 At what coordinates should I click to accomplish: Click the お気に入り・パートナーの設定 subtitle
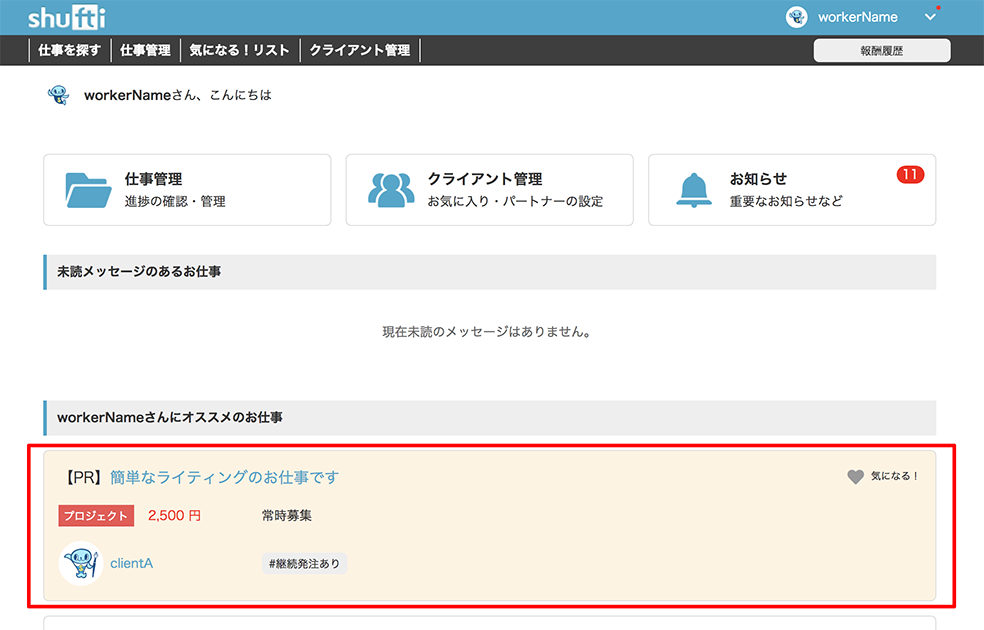tap(515, 201)
